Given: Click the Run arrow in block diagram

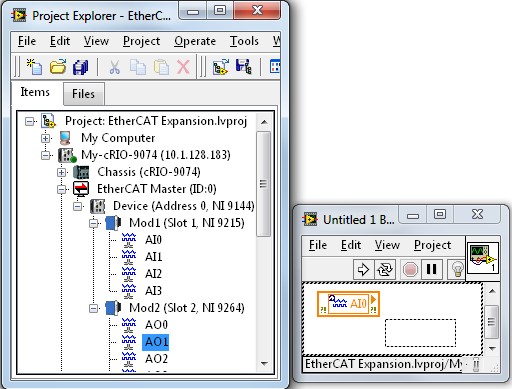Looking at the screenshot, I should [363, 269].
